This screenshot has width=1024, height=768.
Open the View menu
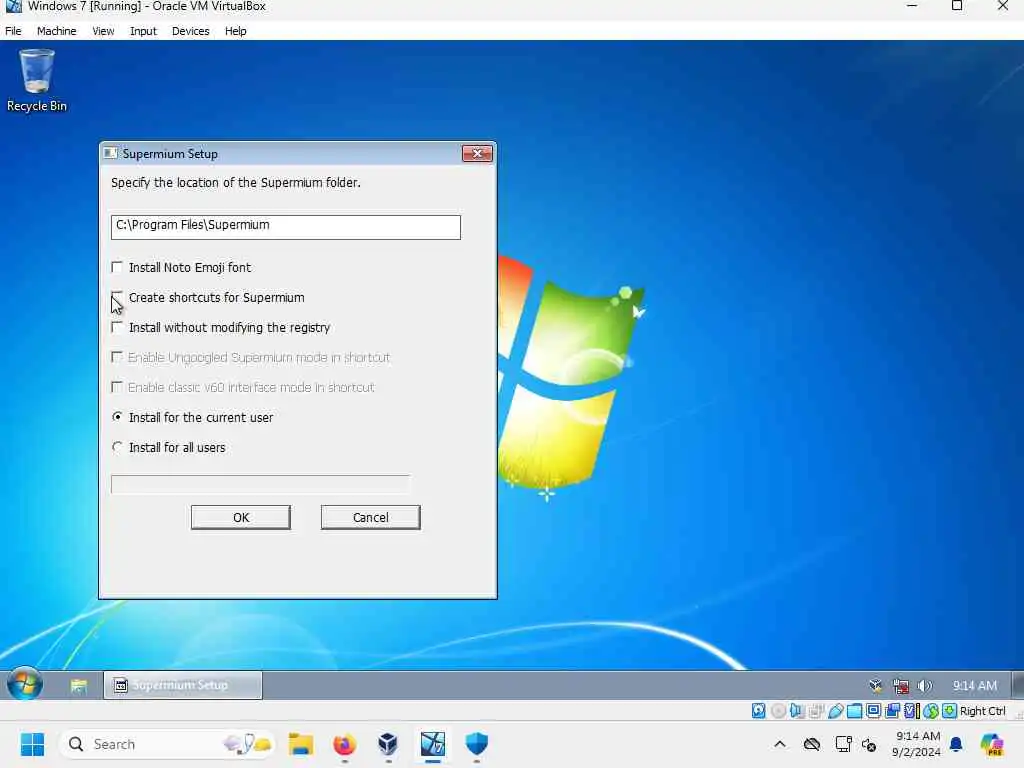click(103, 31)
